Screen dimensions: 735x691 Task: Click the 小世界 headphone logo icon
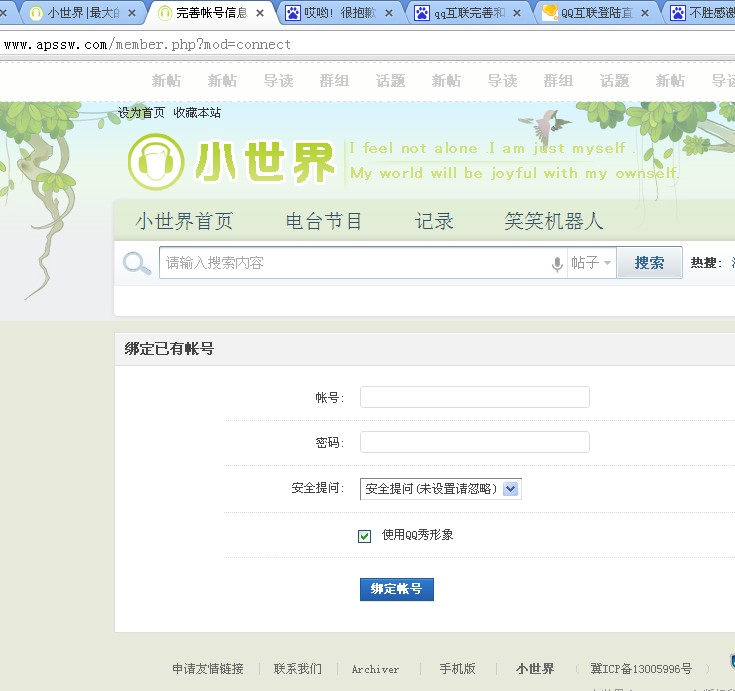(156, 162)
